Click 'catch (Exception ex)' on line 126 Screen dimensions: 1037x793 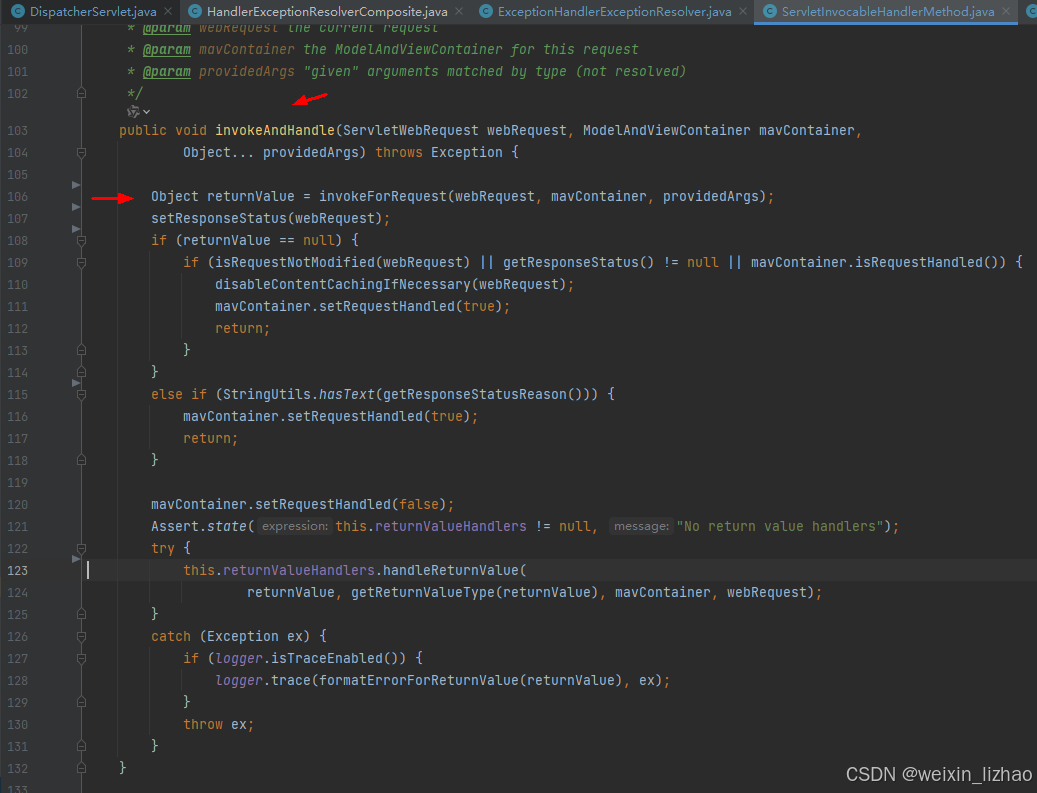(x=230, y=636)
